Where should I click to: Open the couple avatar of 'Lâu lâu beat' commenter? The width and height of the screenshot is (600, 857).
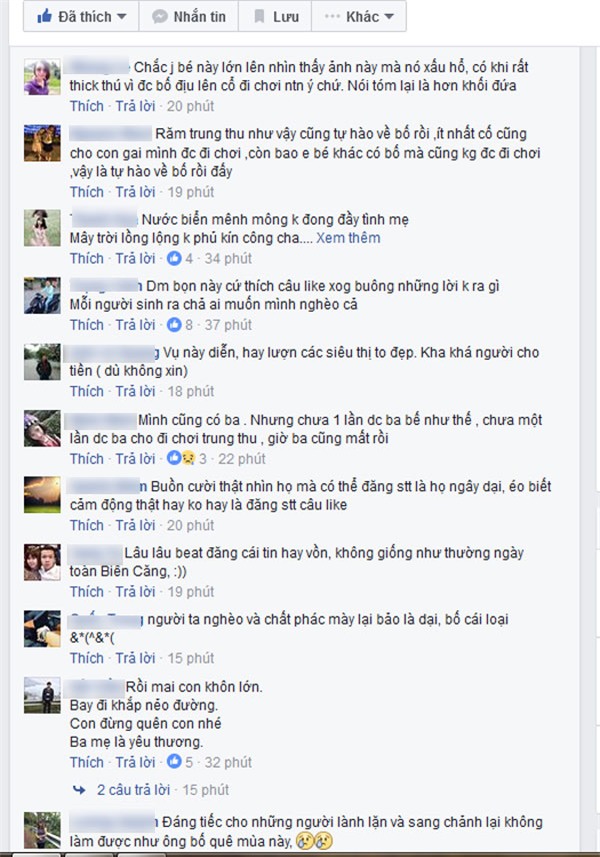tap(42, 562)
